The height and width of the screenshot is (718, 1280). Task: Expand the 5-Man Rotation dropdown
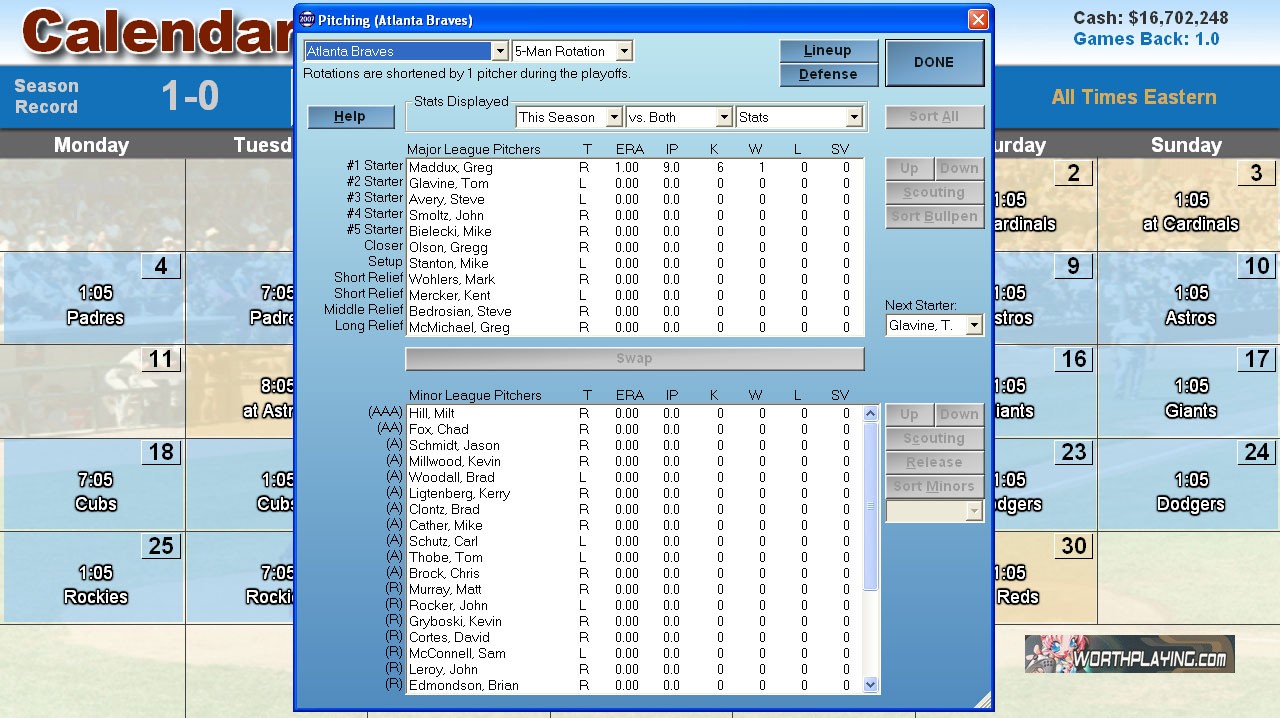click(624, 51)
